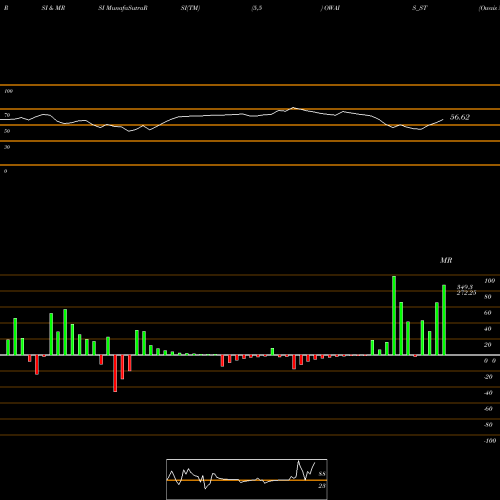
Task: Click the RSI axis label 70
Action: (7, 115)
